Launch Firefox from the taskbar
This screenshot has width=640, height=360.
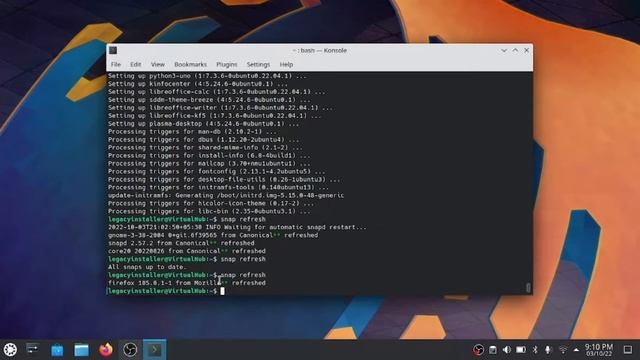[106, 350]
